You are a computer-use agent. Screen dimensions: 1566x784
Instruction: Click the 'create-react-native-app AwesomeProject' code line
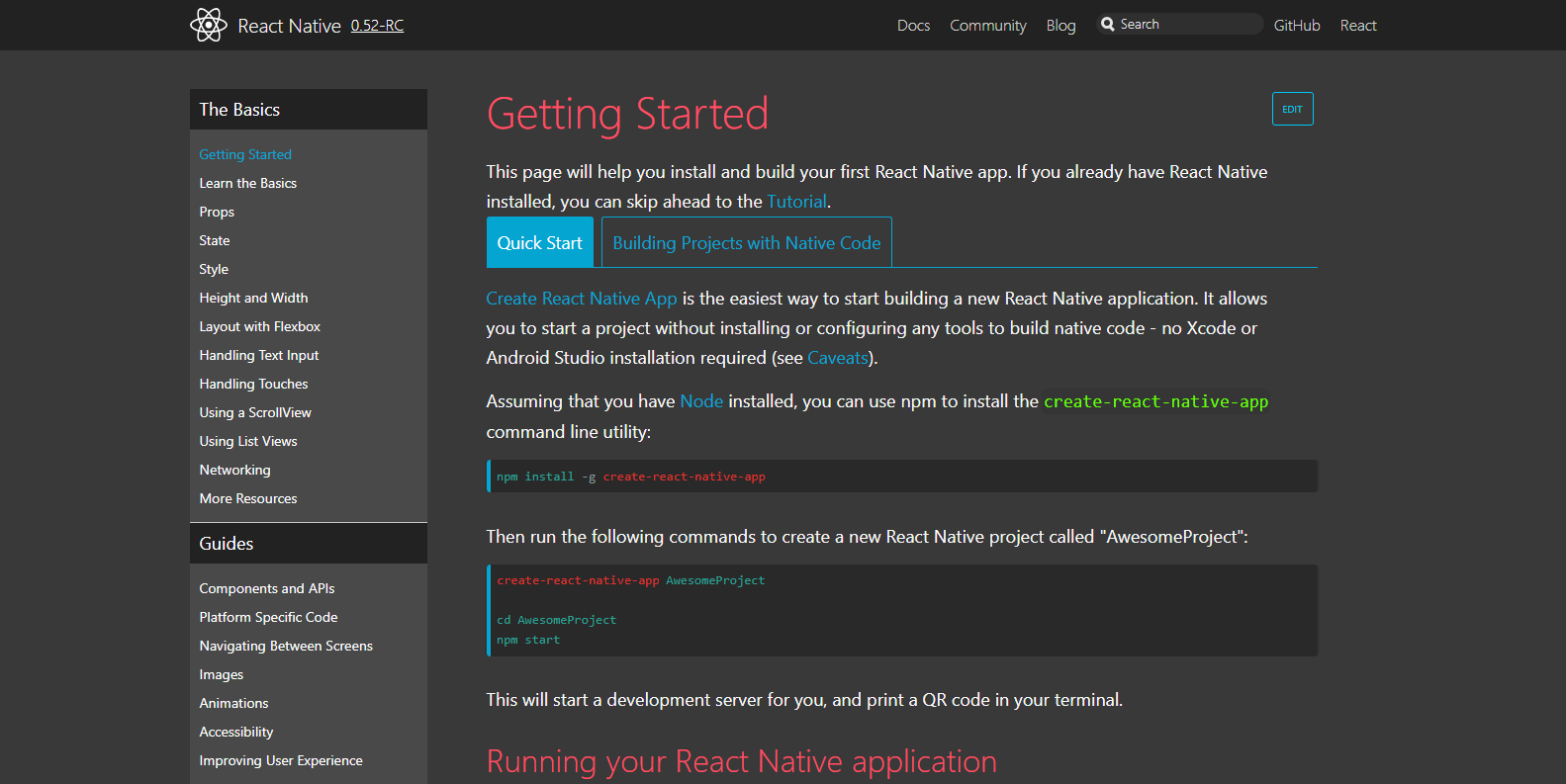(631, 580)
